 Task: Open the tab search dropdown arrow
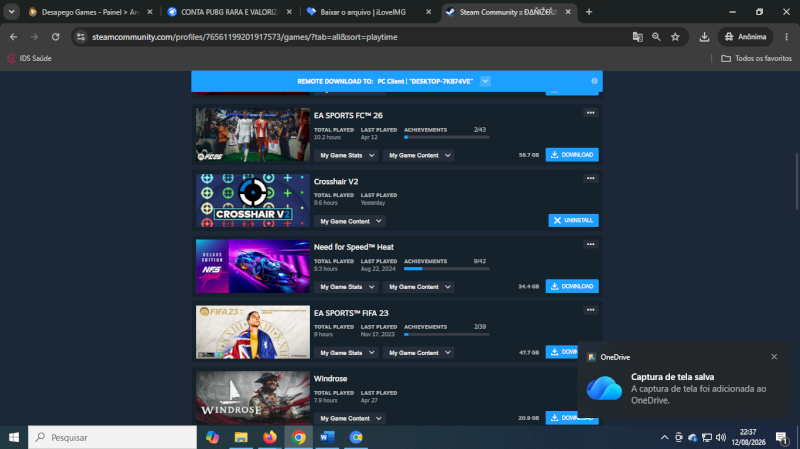point(11,12)
